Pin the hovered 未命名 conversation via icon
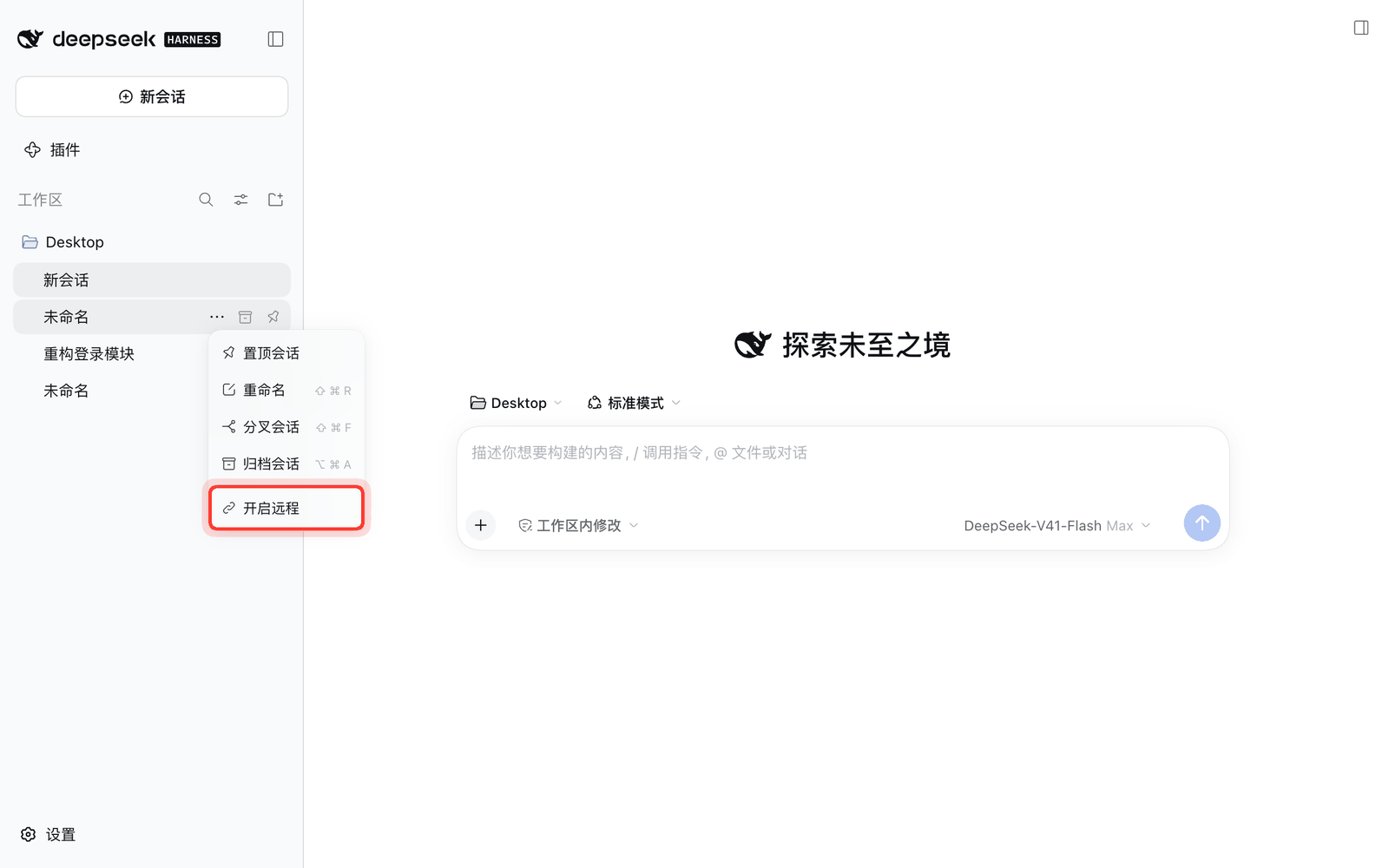The width and height of the screenshot is (1389, 868). pos(273,317)
